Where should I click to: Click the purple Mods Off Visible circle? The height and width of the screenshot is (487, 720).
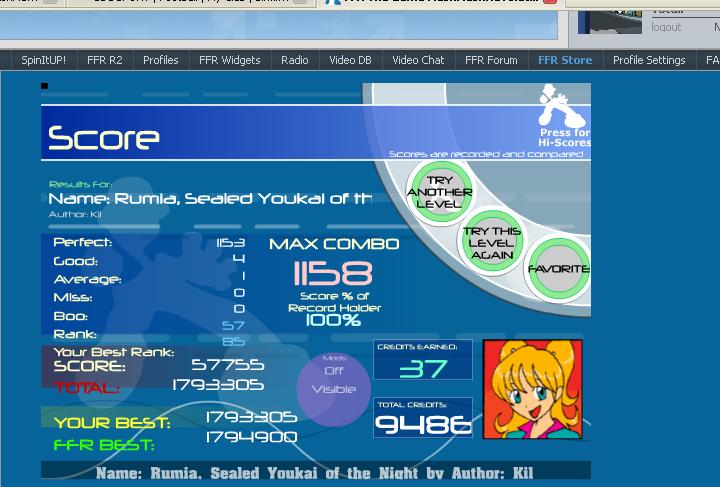pos(334,389)
